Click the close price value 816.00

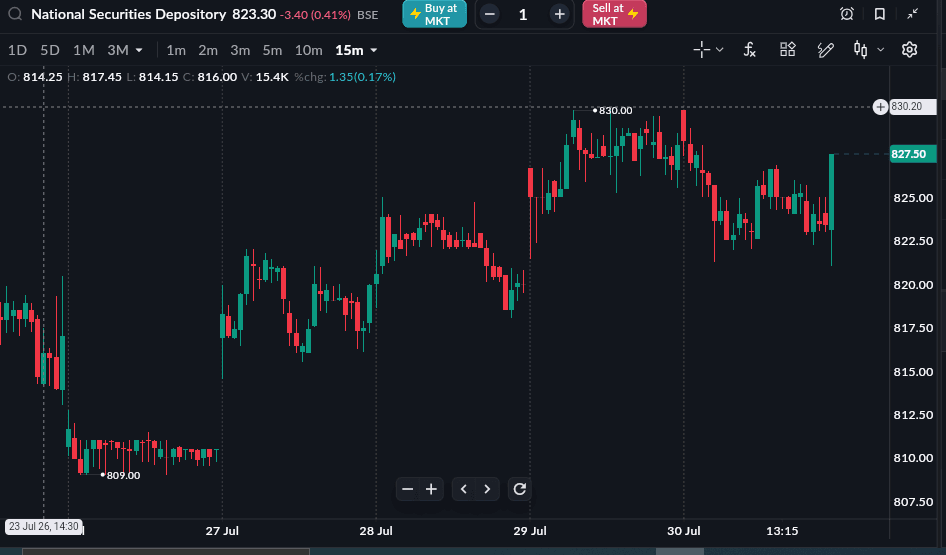click(217, 77)
